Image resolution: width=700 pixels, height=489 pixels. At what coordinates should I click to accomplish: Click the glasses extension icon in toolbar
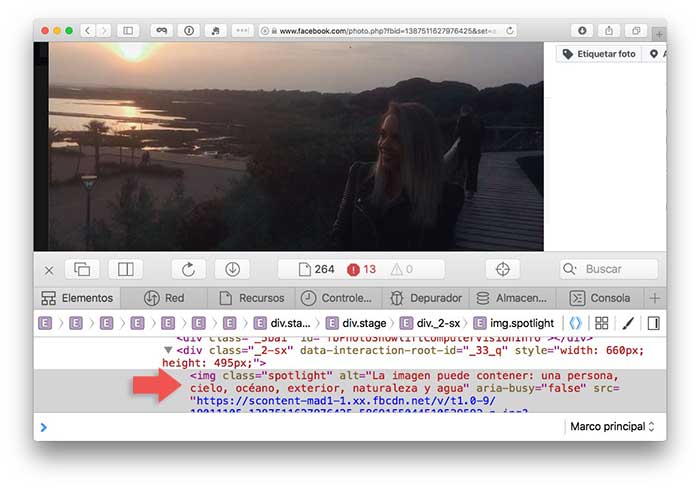162,30
